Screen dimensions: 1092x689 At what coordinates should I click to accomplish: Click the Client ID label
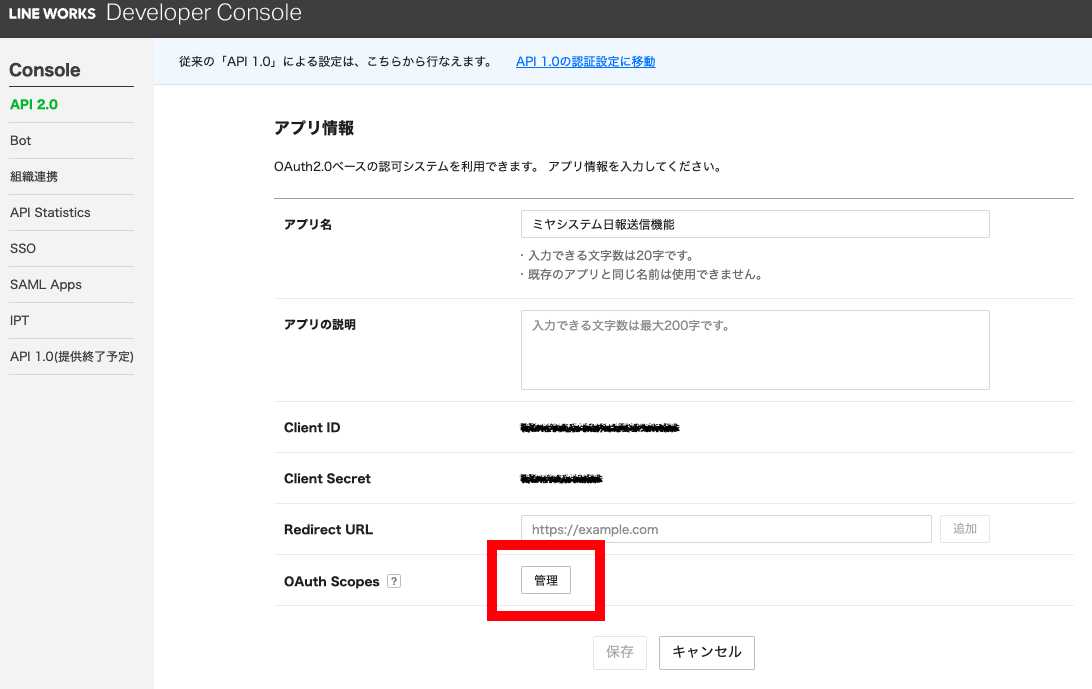coord(312,428)
